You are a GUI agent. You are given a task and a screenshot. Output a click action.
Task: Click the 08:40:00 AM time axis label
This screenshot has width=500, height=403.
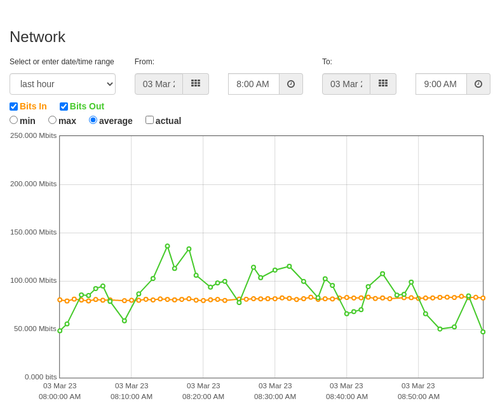[347, 397]
